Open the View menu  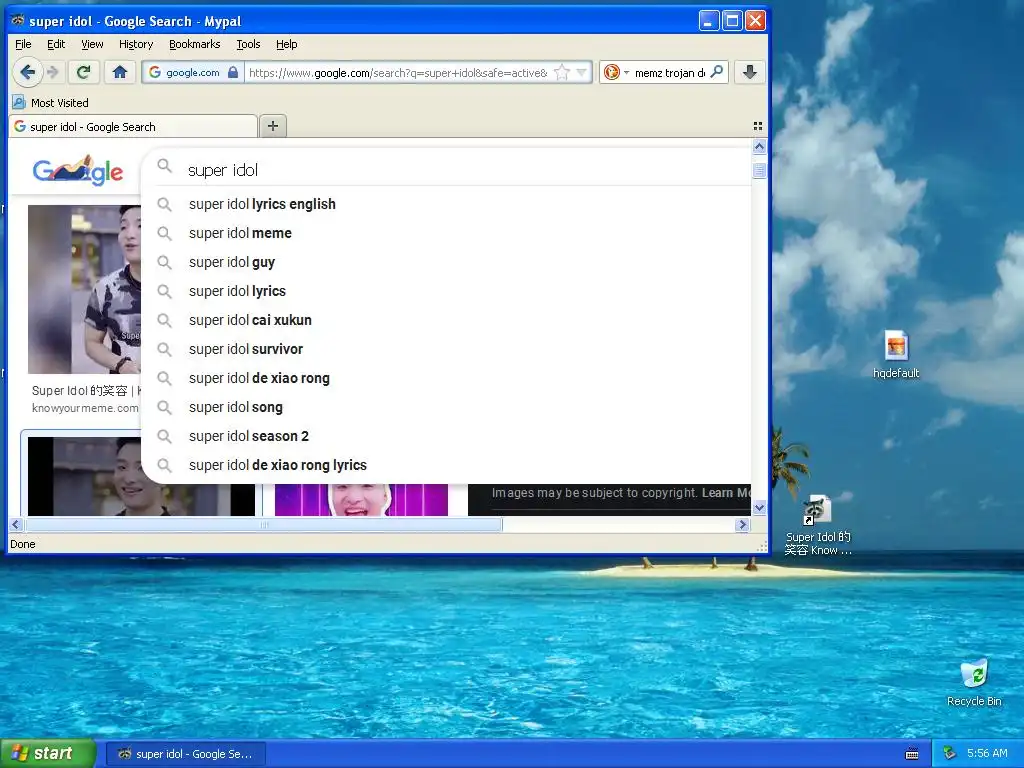click(92, 44)
